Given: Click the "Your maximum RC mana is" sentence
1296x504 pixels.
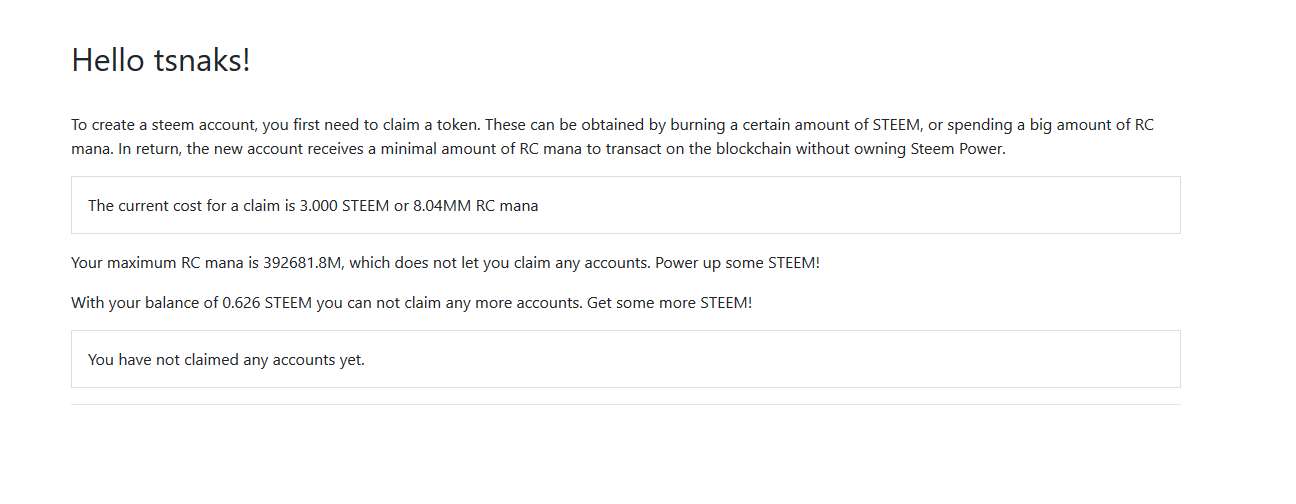Looking at the screenshot, I should click(x=165, y=263).
